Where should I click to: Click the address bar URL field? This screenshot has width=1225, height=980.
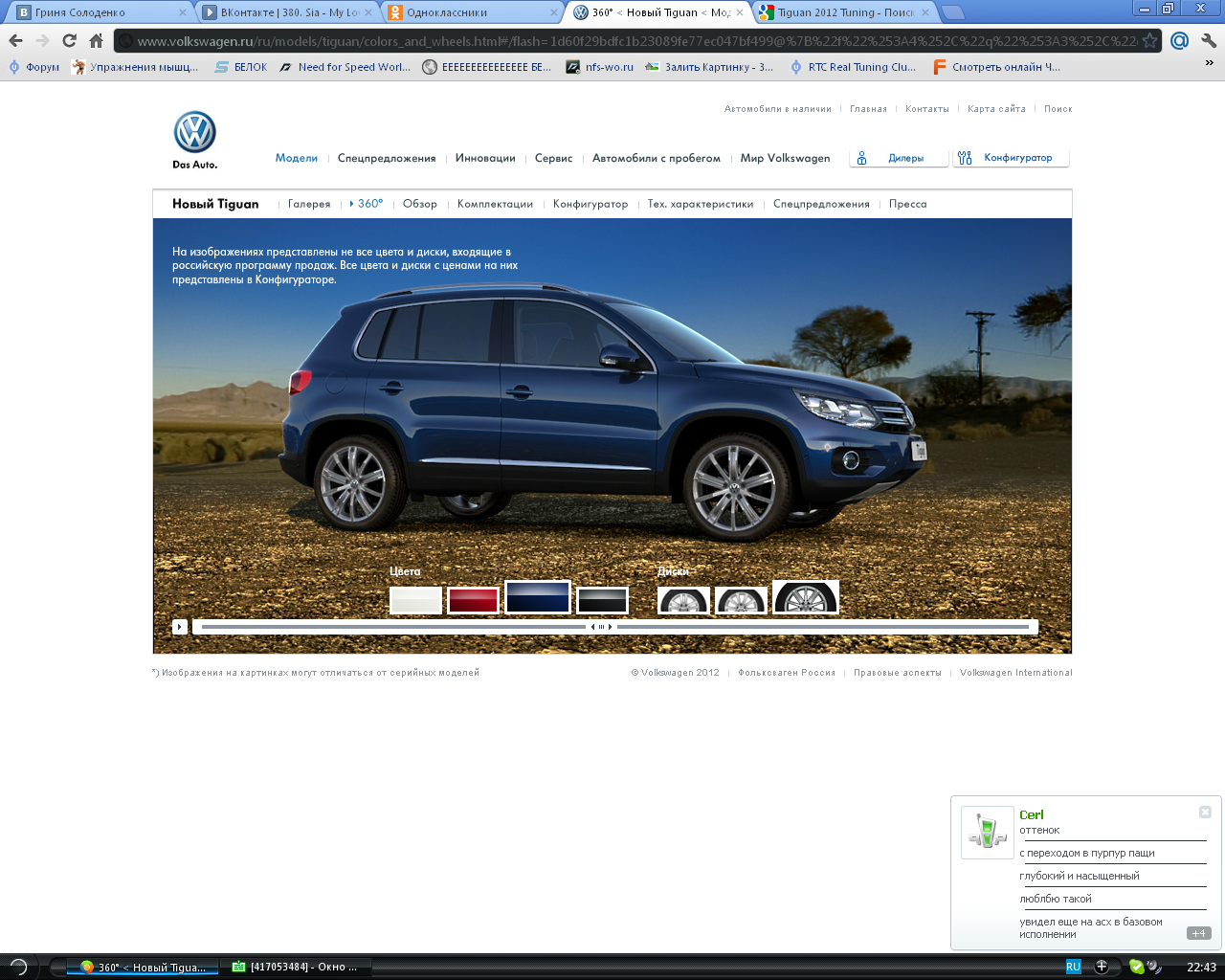tap(636, 41)
